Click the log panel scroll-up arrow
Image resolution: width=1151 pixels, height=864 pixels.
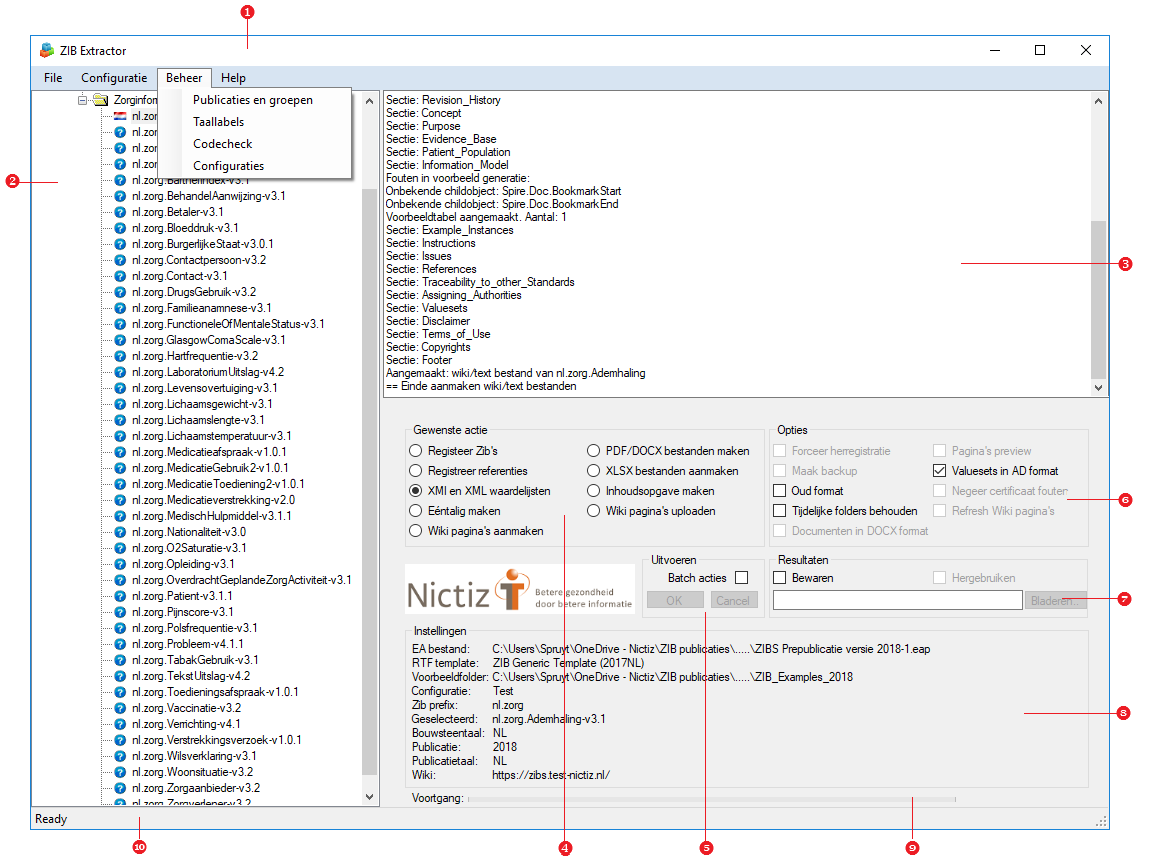click(x=1099, y=100)
